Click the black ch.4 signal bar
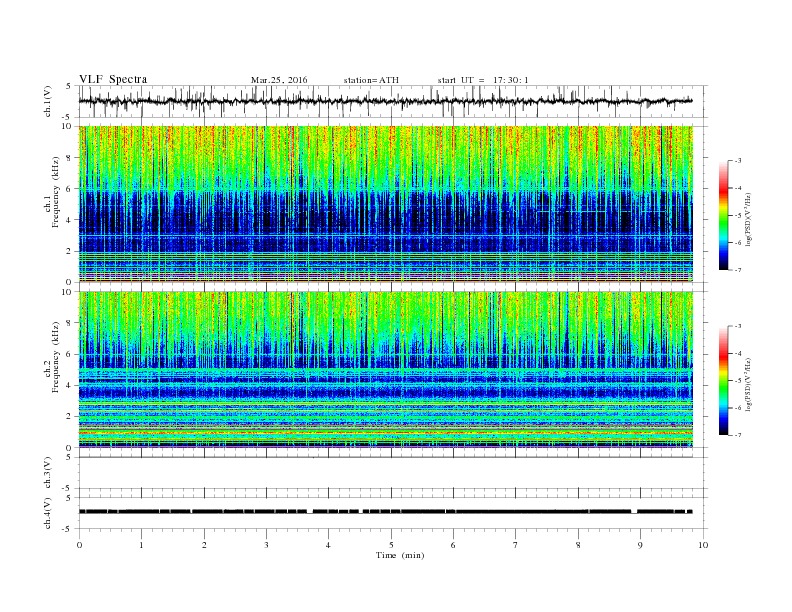 [386, 512]
